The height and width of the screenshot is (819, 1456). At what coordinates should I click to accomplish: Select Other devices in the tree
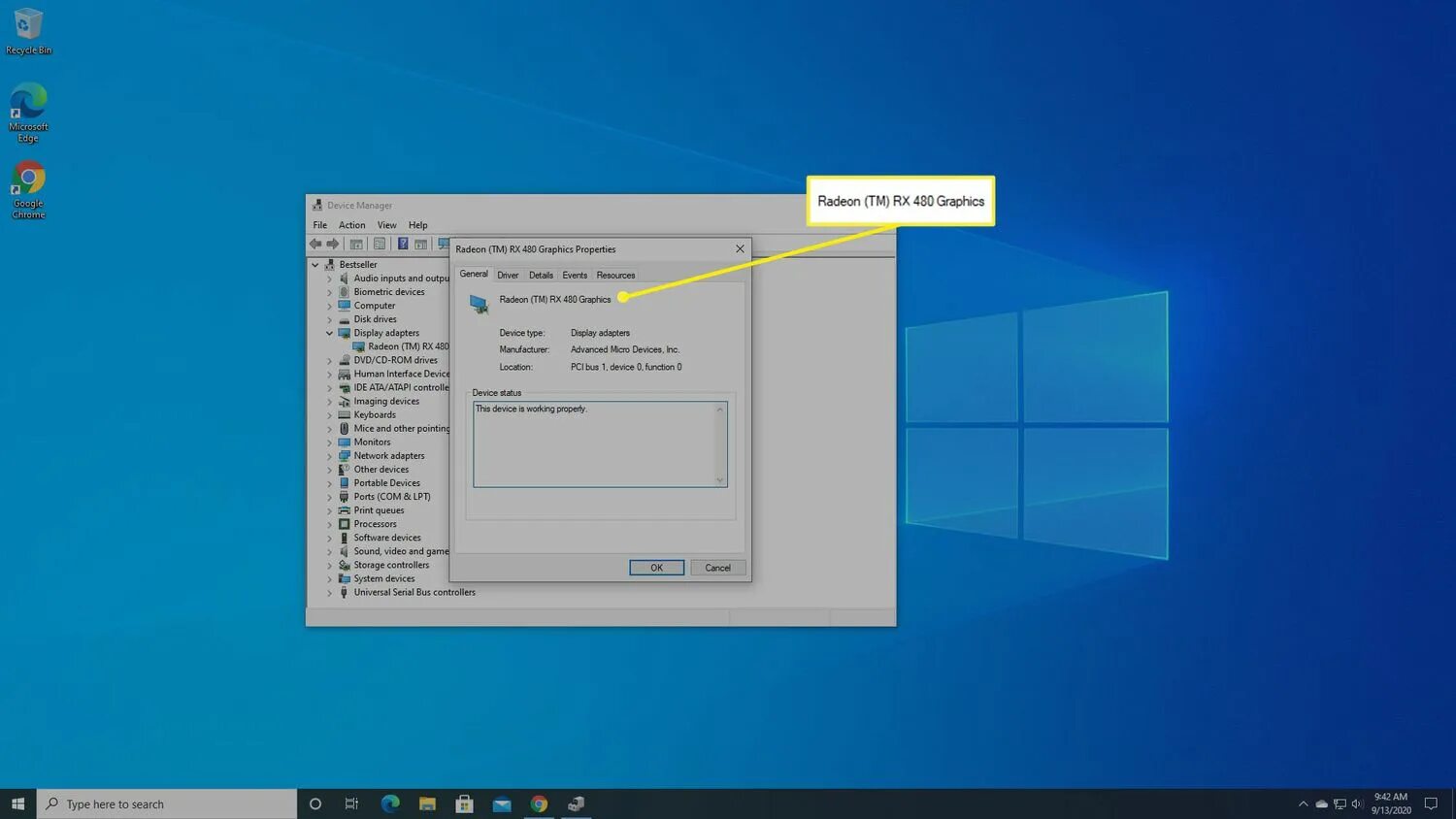coord(381,470)
